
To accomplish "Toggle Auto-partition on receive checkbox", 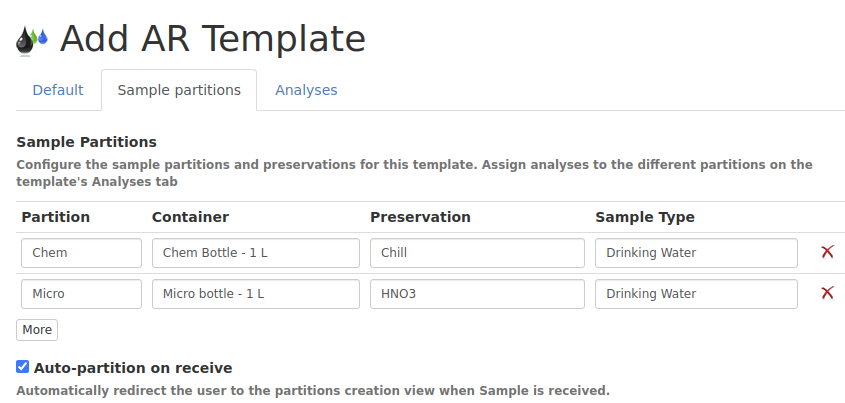I will tap(23, 367).
